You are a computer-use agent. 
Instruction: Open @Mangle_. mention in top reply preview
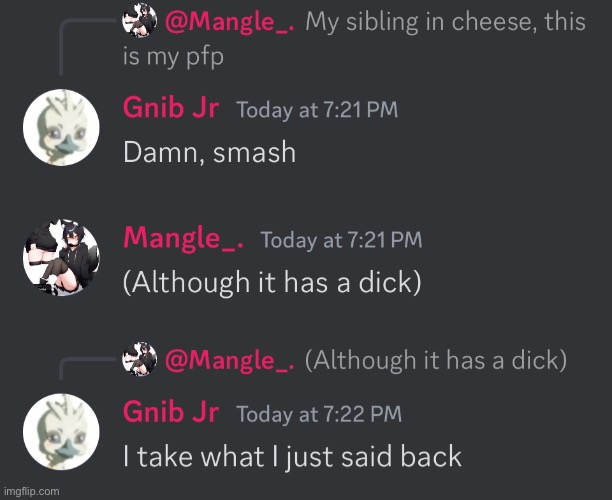tap(230, 22)
